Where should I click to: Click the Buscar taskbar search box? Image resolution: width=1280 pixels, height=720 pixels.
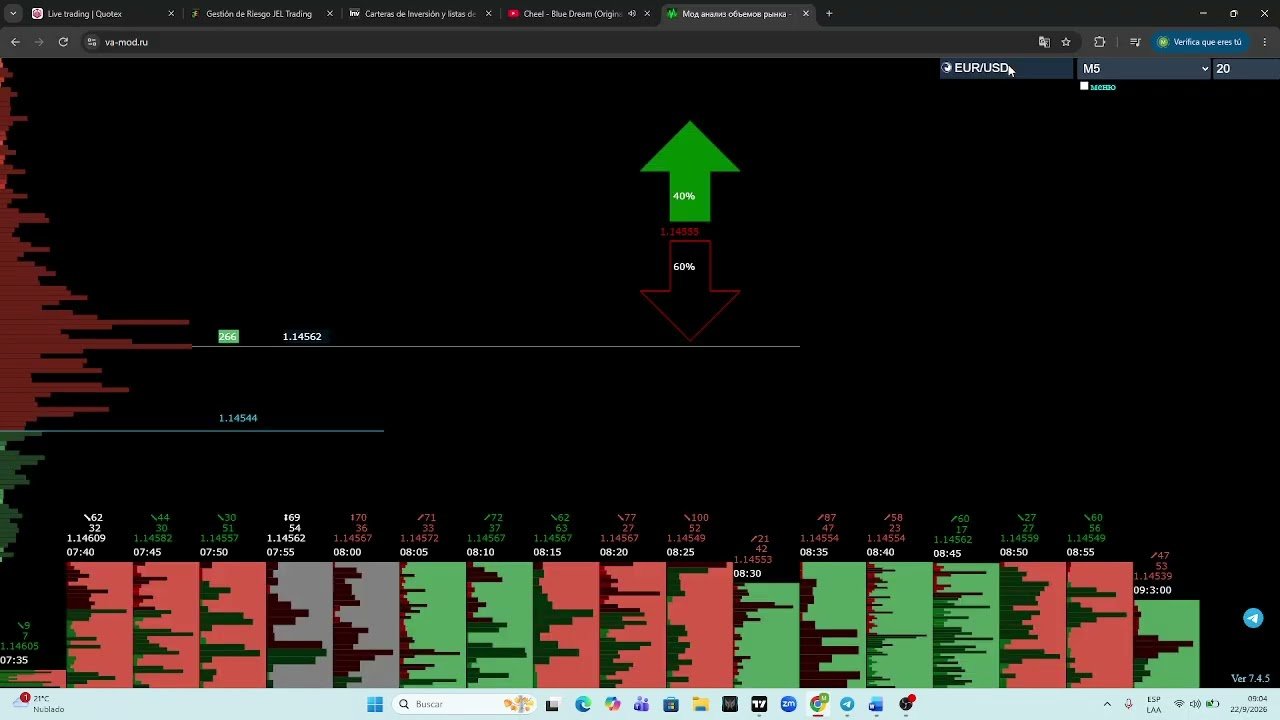point(465,704)
